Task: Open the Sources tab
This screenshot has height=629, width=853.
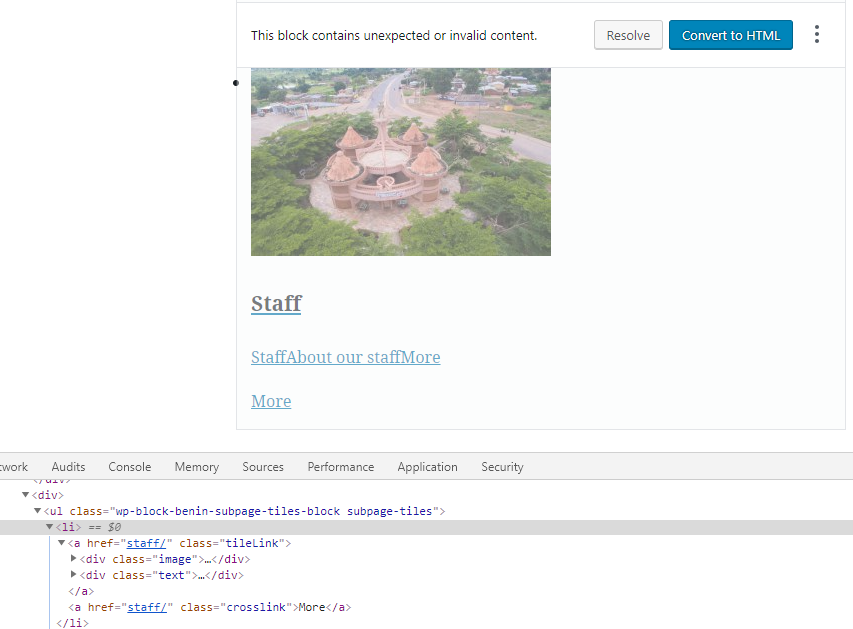Action: click(x=263, y=467)
